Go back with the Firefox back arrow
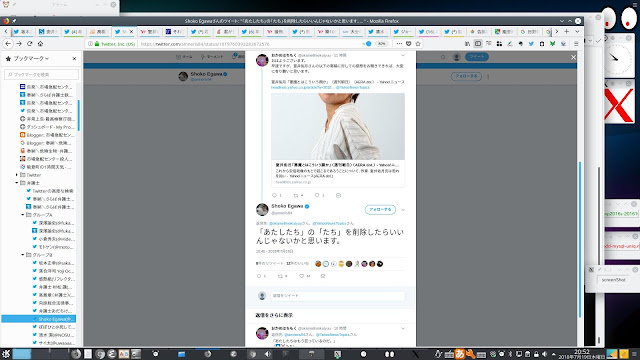 [x=8, y=44]
